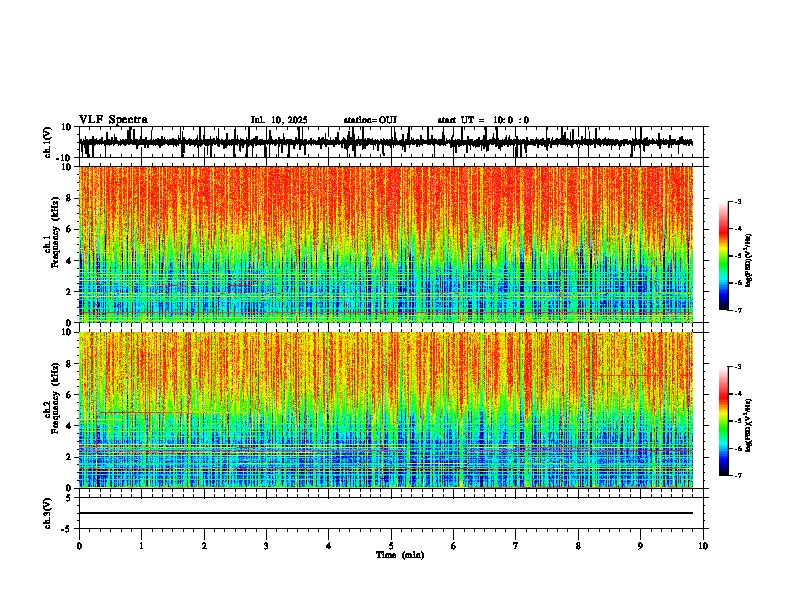This screenshot has width=792, height=612.
Task: Click the "6" kHz tick on ch.2 spectrogram axis
Action: (70, 394)
